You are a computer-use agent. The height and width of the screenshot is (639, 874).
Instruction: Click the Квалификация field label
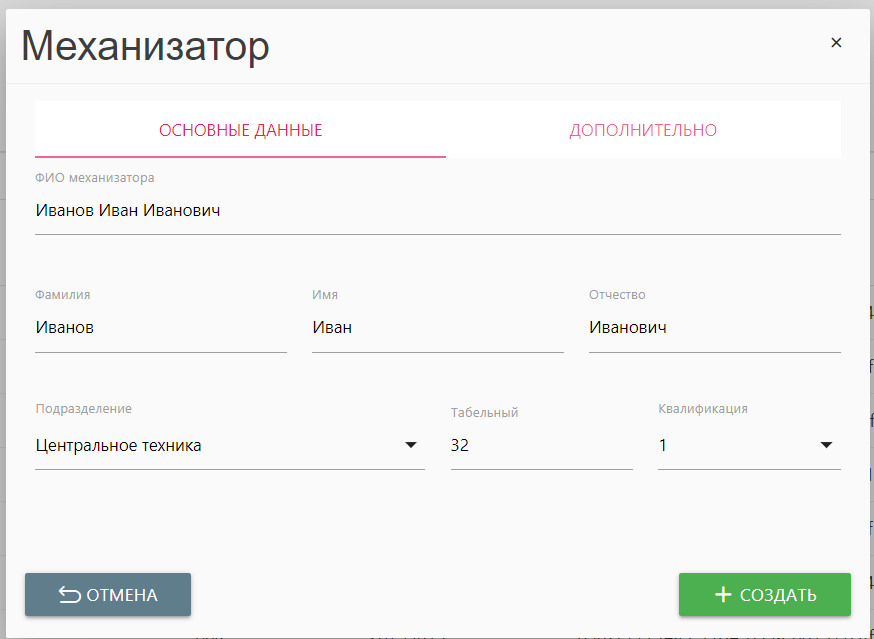click(703, 409)
